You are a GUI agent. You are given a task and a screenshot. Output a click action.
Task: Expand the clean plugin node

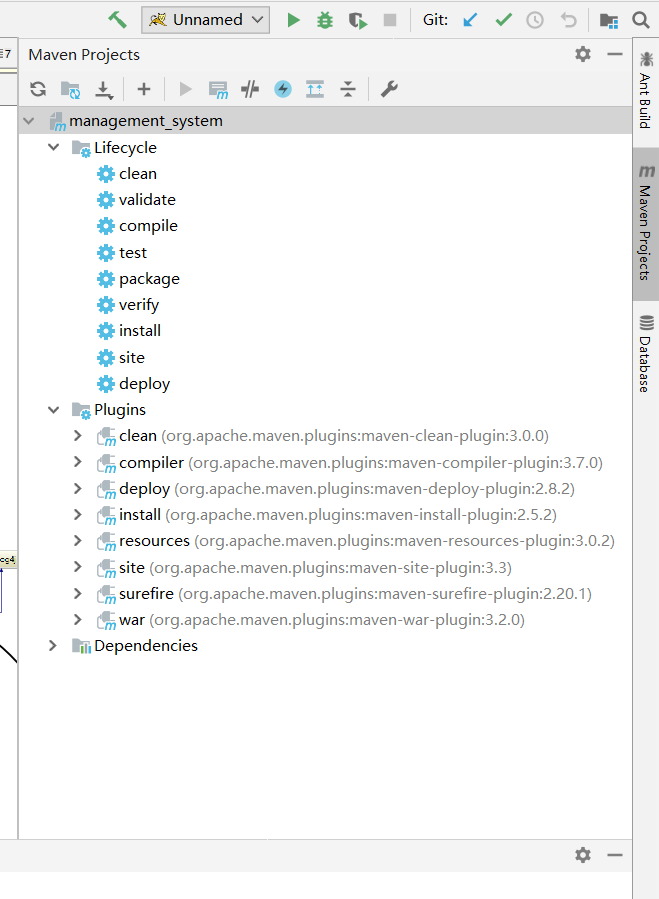coord(78,436)
